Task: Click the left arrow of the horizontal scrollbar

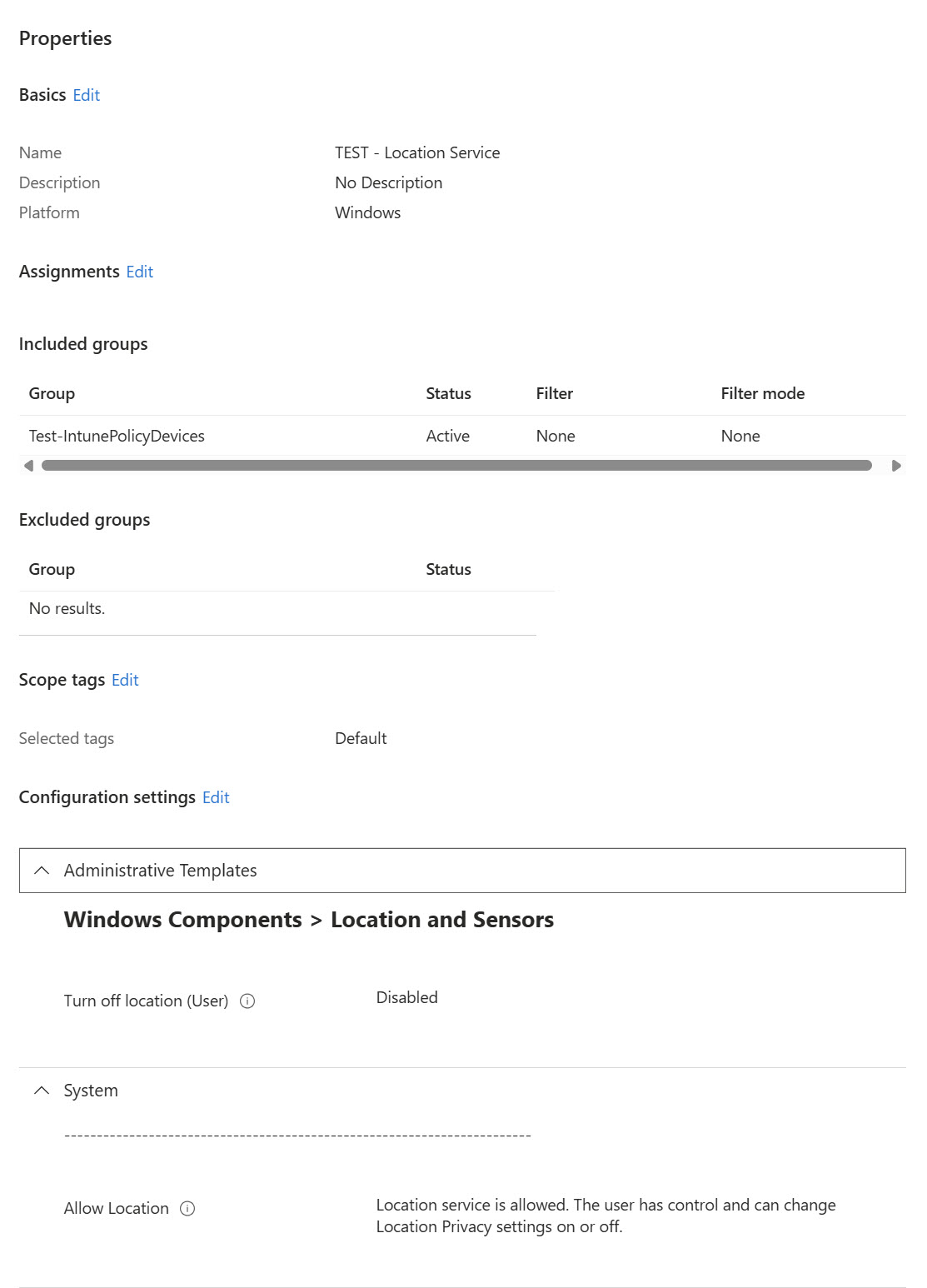Action: pos(28,466)
